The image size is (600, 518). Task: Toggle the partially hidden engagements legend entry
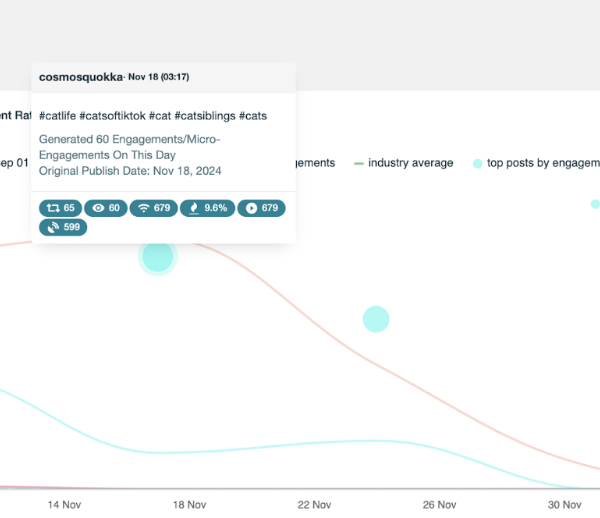(314, 163)
